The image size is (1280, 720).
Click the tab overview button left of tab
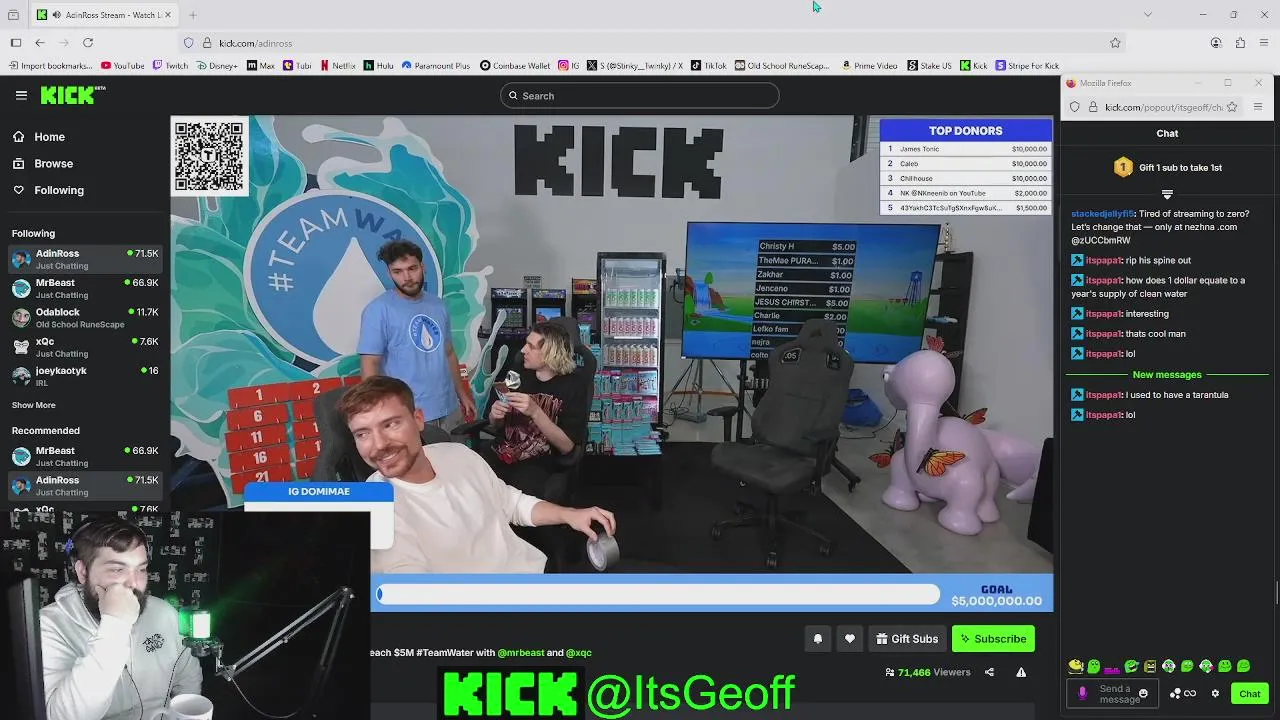[x=13, y=15]
